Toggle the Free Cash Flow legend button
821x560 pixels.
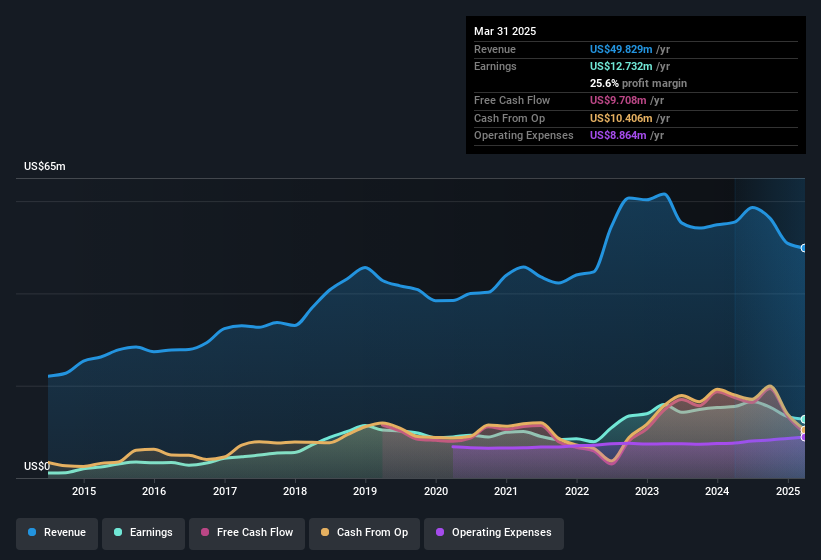pos(247,533)
